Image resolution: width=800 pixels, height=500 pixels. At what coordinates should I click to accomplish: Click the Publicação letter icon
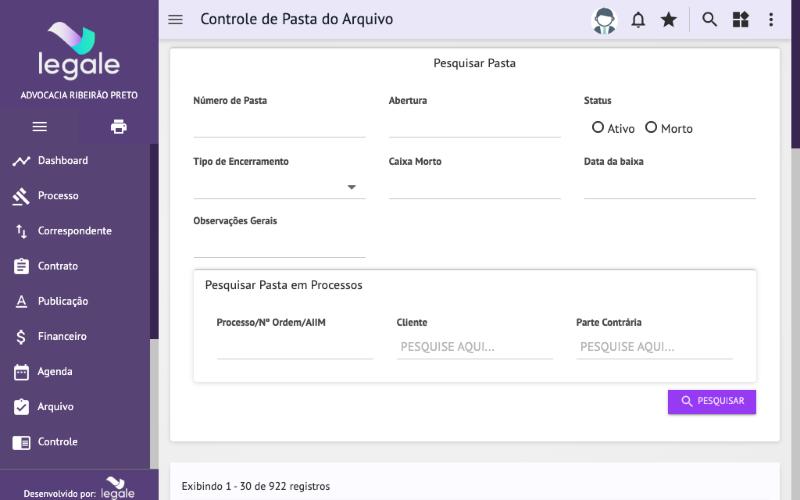tap(21, 302)
